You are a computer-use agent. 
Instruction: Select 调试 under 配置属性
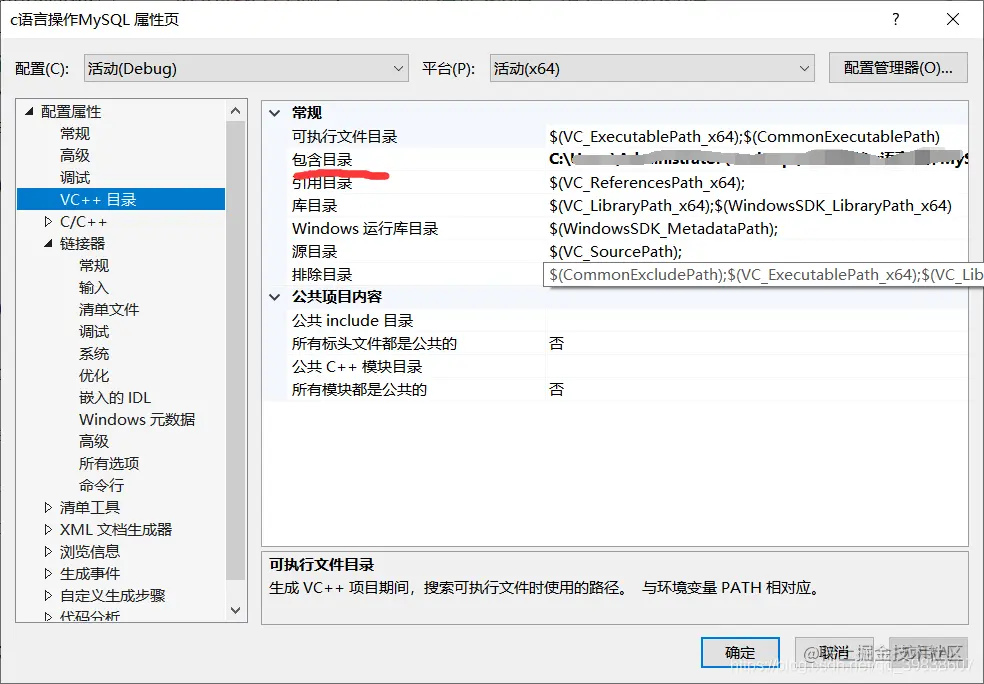point(75,178)
